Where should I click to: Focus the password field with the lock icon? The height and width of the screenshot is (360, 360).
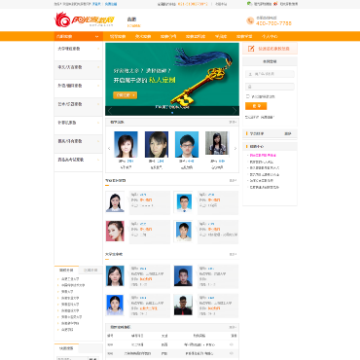[270, 87]
